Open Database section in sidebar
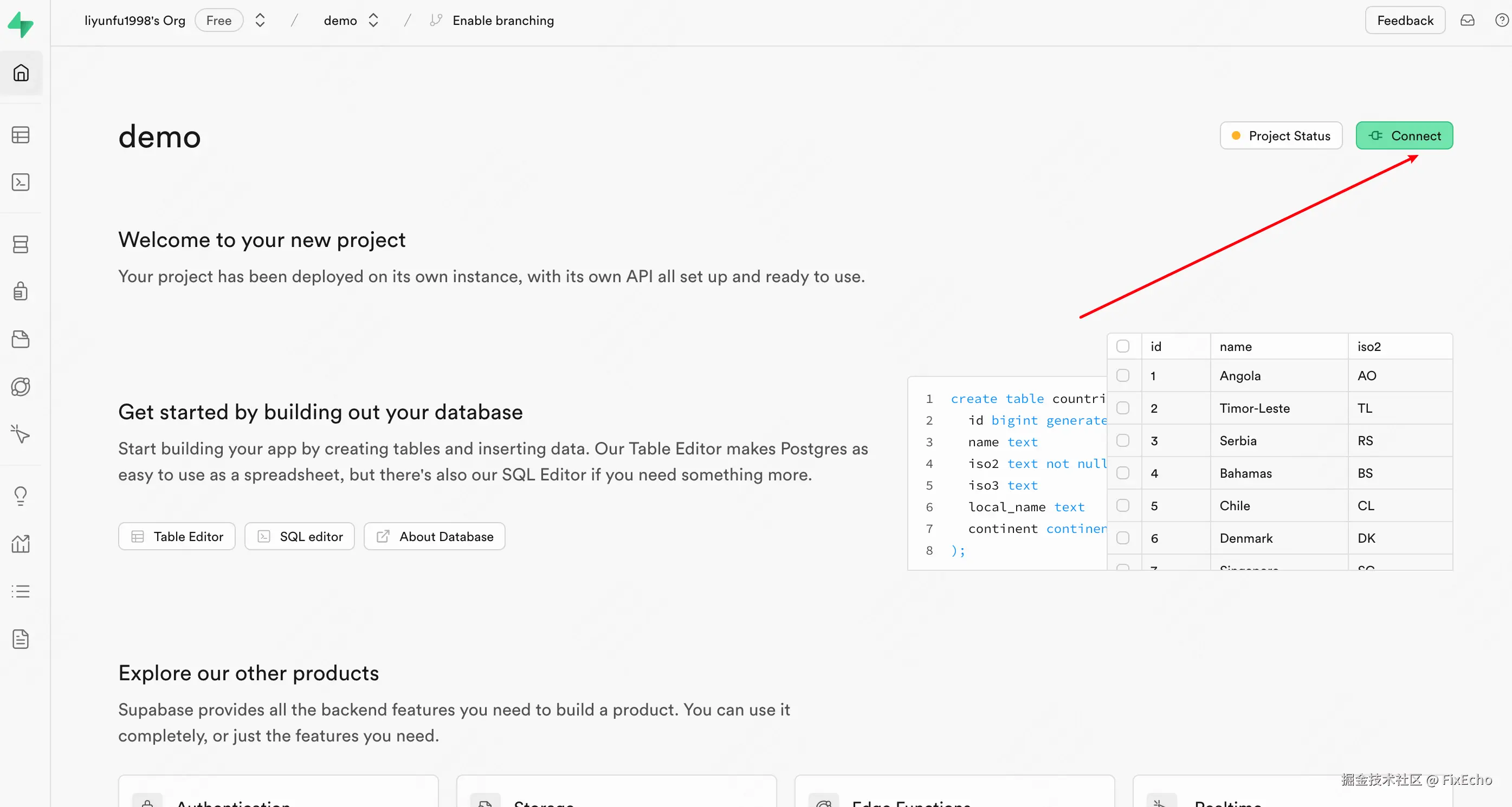This screenshot has height=807, width=1512. 21,244
